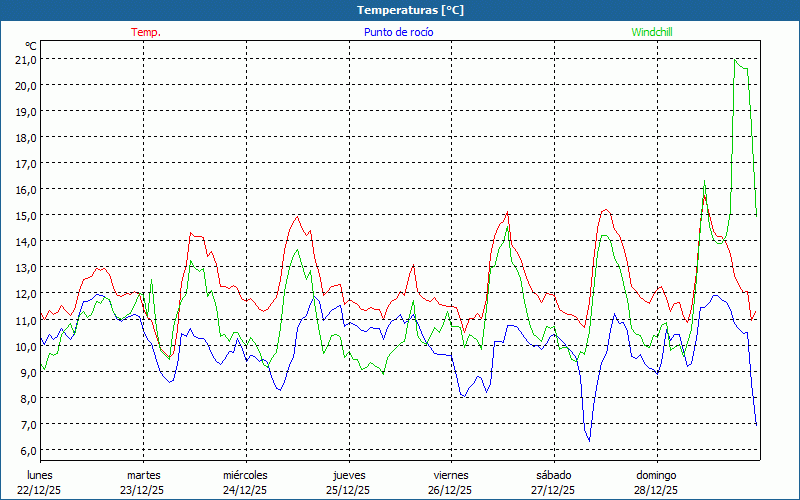Select the blue Punto de rocío legend label
The height and width of the screenshot is (500, 800).
[x=398, y=32]
